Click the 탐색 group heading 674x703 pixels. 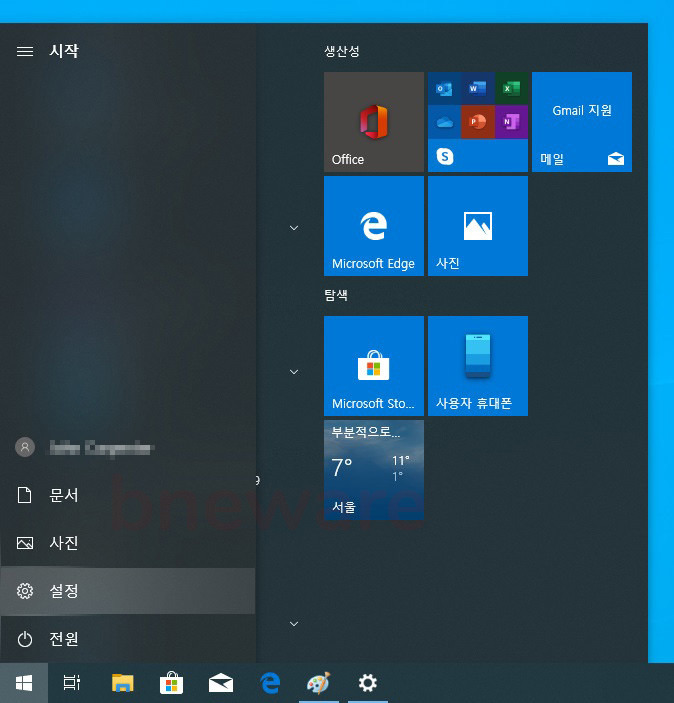pyautogui.click(x=336, y=295)
